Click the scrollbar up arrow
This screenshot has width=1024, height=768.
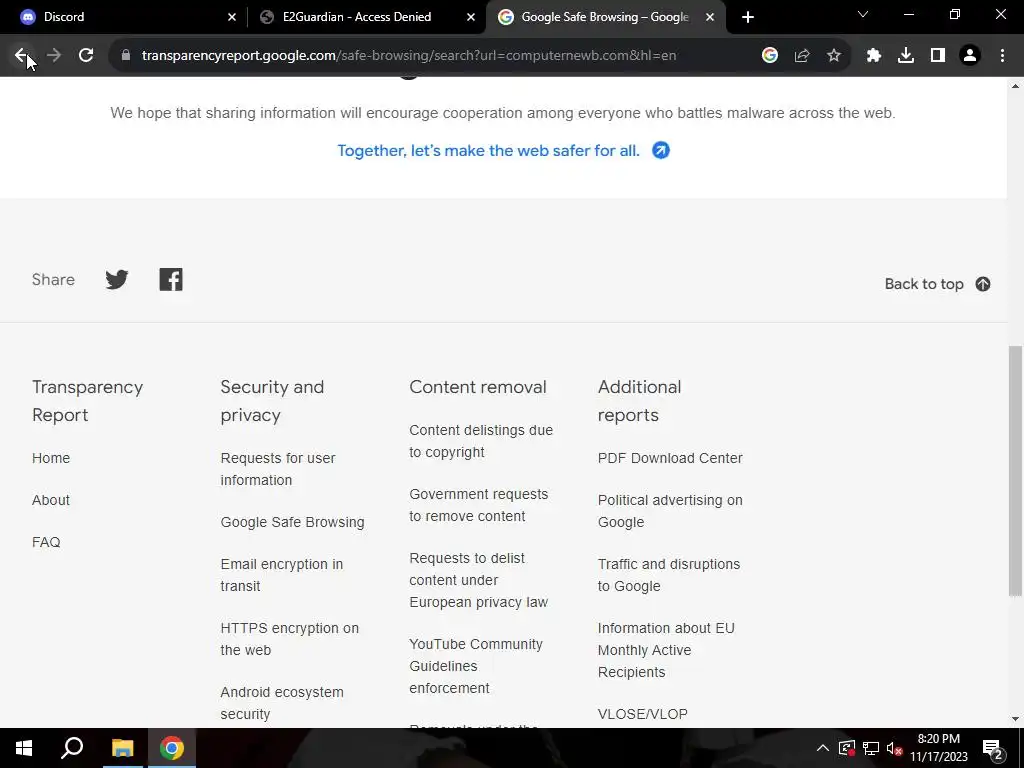1015,86
